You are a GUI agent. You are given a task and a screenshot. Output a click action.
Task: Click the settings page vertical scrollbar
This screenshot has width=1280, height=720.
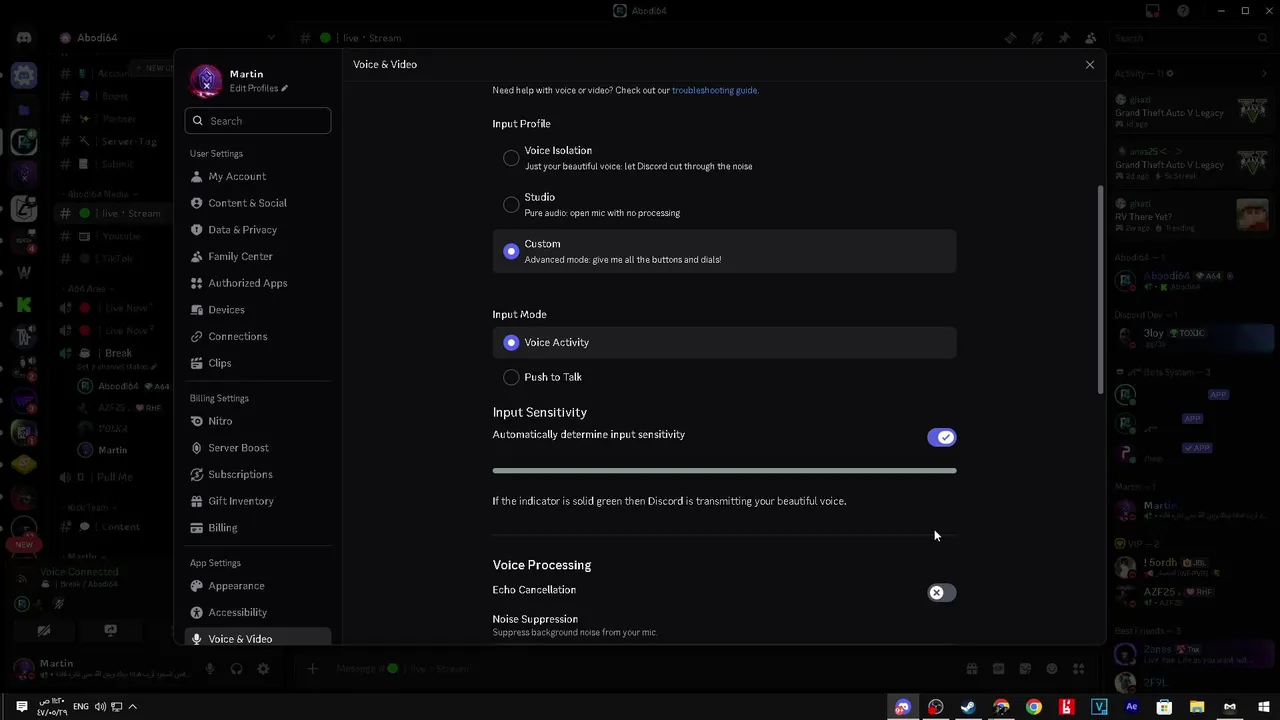point(1101,290)
